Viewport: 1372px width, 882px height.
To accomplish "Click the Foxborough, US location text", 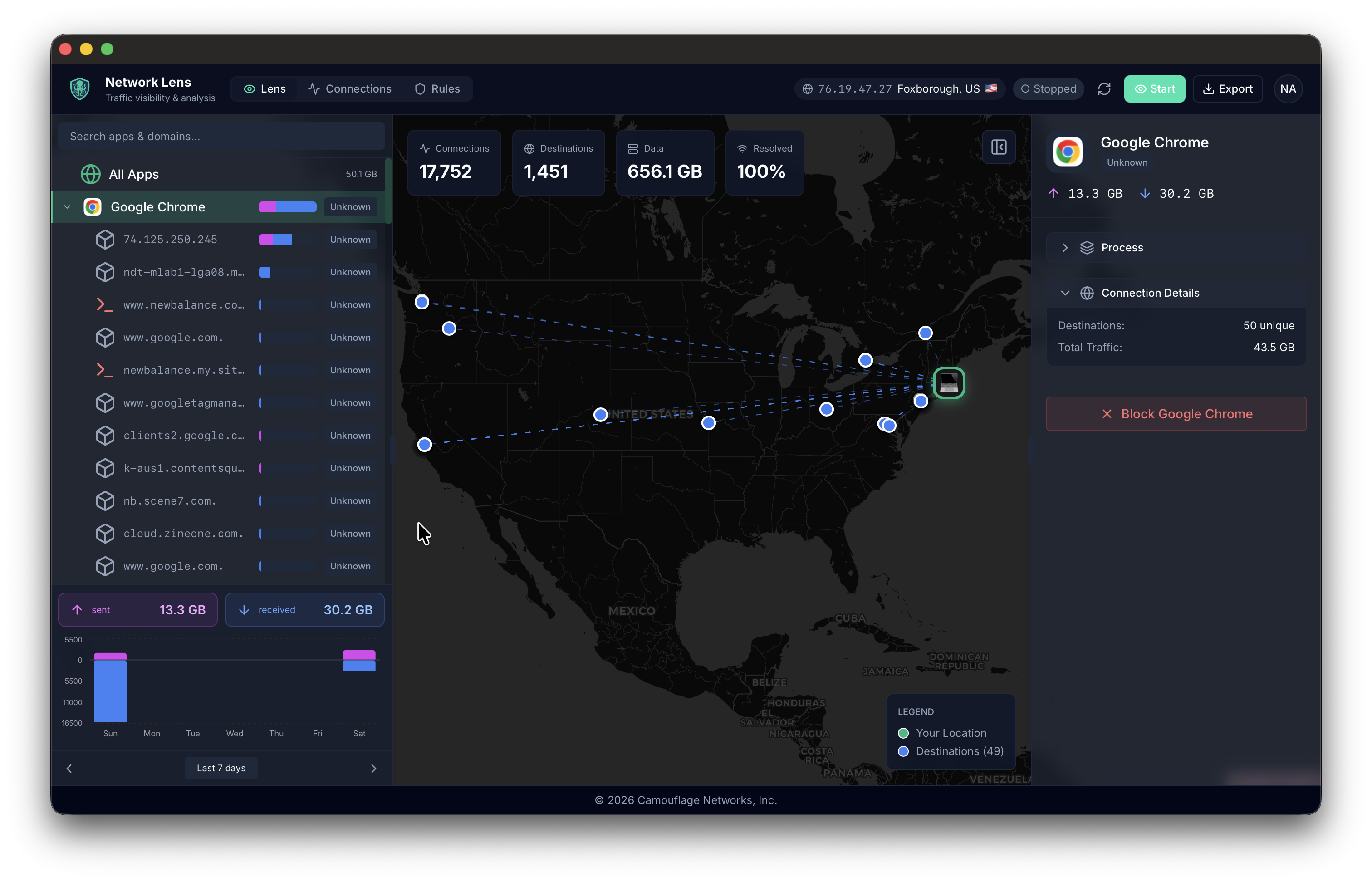I will pos(938,89).
